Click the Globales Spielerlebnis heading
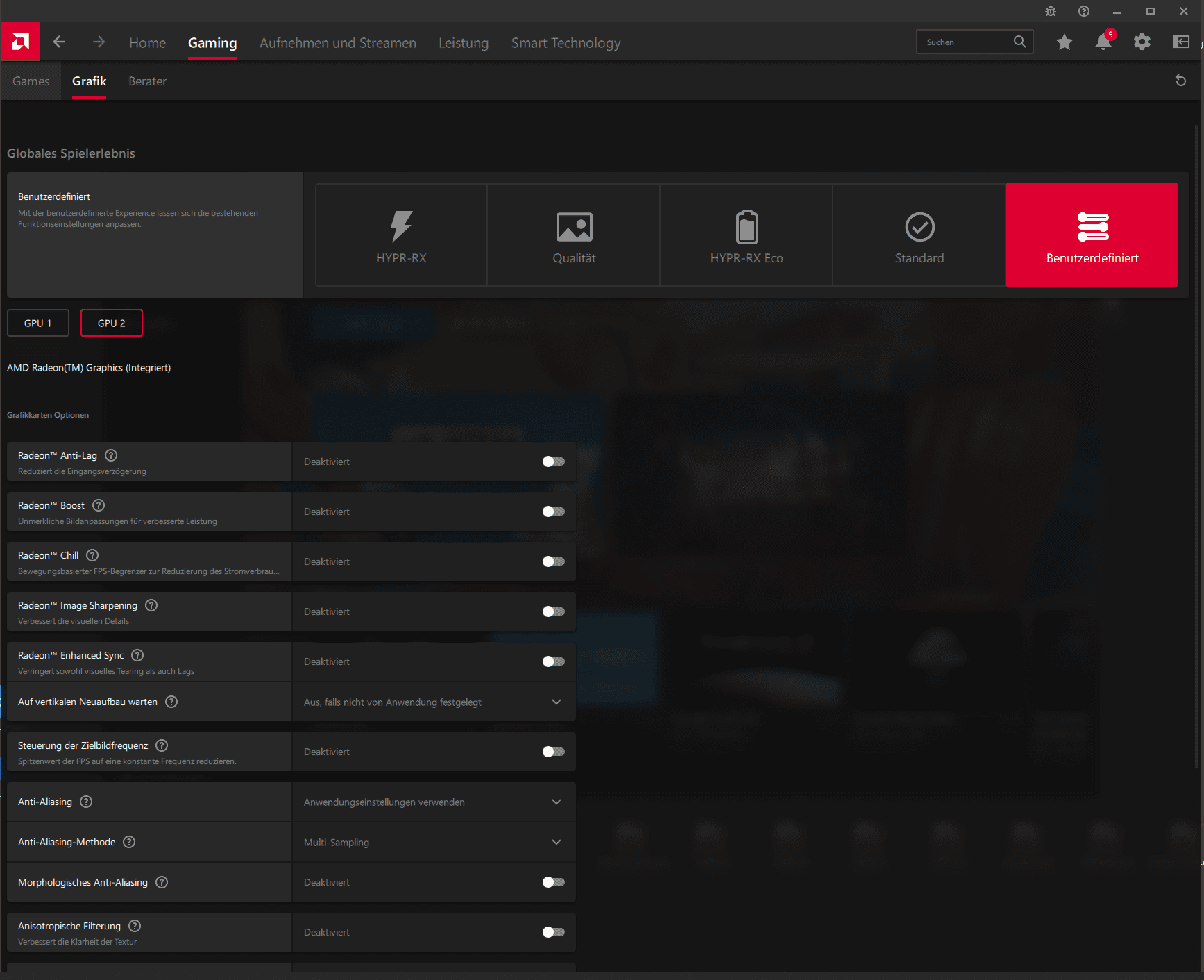The image size is (1204, 980). point(71,153)
